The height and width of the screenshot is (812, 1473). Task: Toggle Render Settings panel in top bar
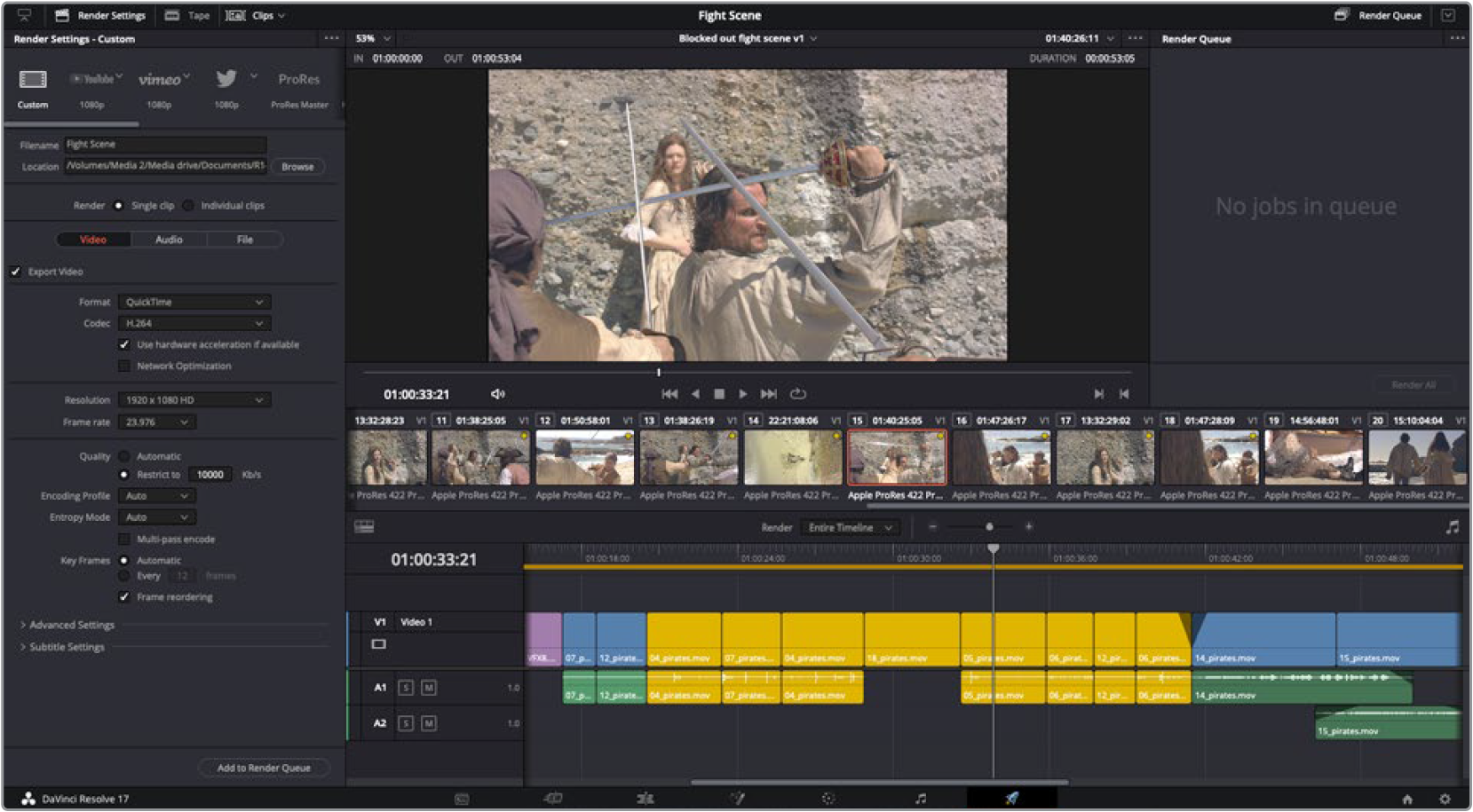pos(100,16)
